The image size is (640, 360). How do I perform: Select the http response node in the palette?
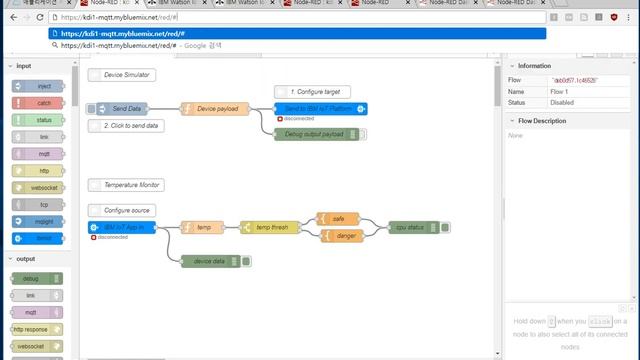pyautogui.click(x=37, y=329)
